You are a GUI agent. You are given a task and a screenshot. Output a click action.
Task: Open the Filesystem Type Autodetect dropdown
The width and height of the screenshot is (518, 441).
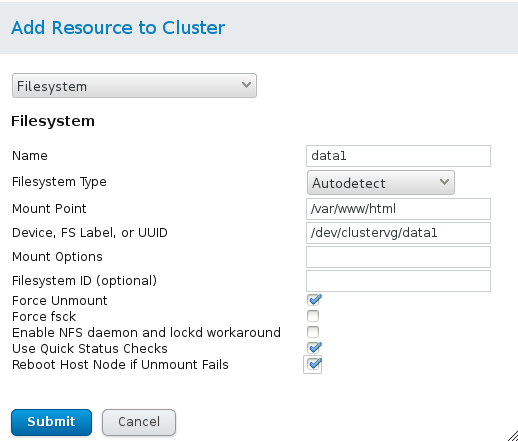point(381,183)
